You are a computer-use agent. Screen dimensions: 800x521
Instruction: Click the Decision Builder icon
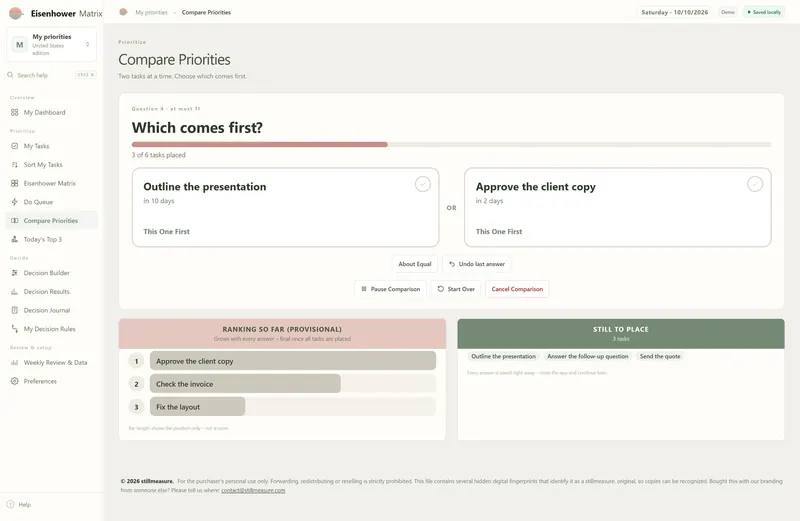(14, 273)
